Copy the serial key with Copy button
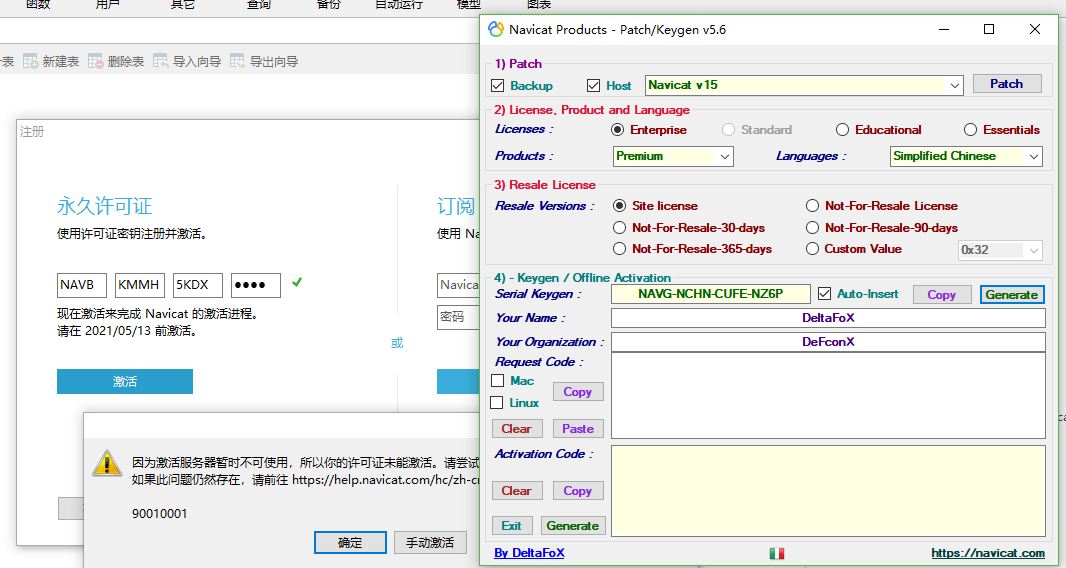The image size is (1066, 568). pyautogui.click(x=942, y=295)
